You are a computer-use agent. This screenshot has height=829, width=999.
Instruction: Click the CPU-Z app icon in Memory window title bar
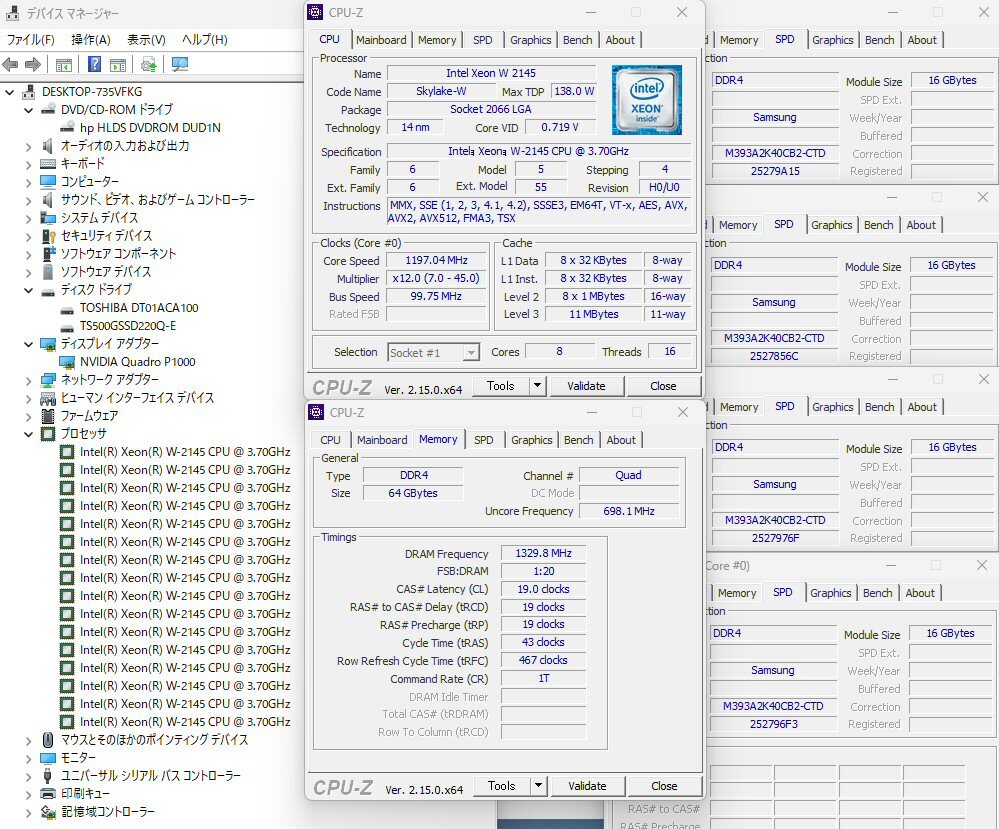pyautogui.click(x=316, y=412)
